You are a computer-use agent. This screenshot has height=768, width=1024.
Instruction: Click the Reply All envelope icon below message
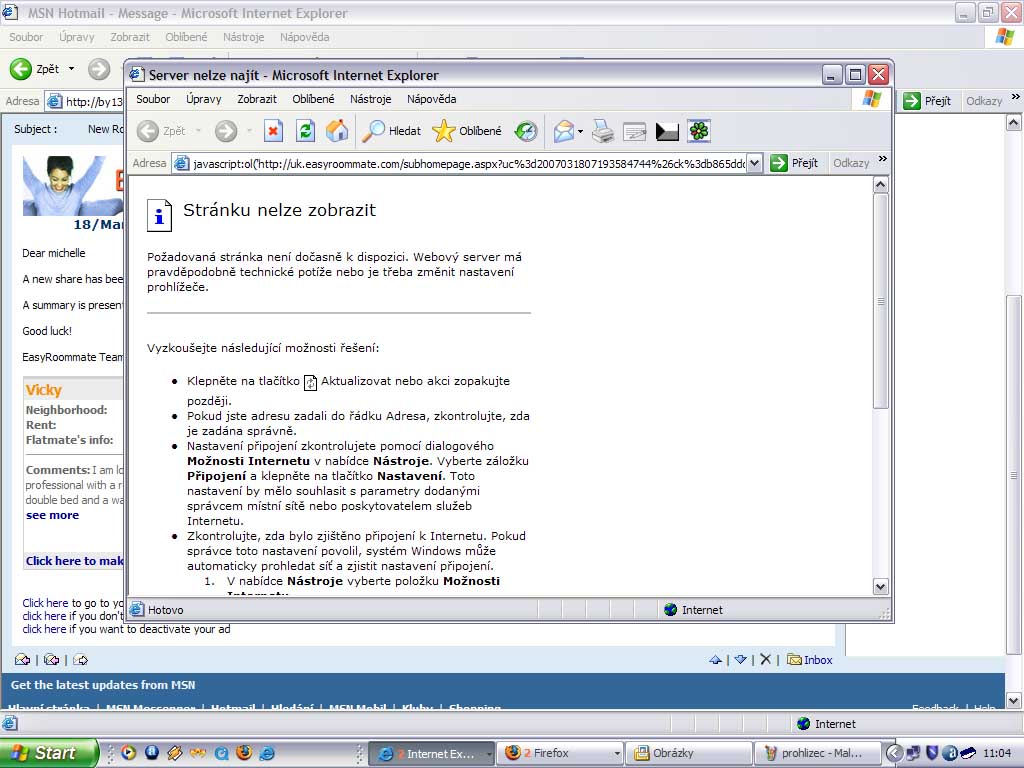coord(52,660)
